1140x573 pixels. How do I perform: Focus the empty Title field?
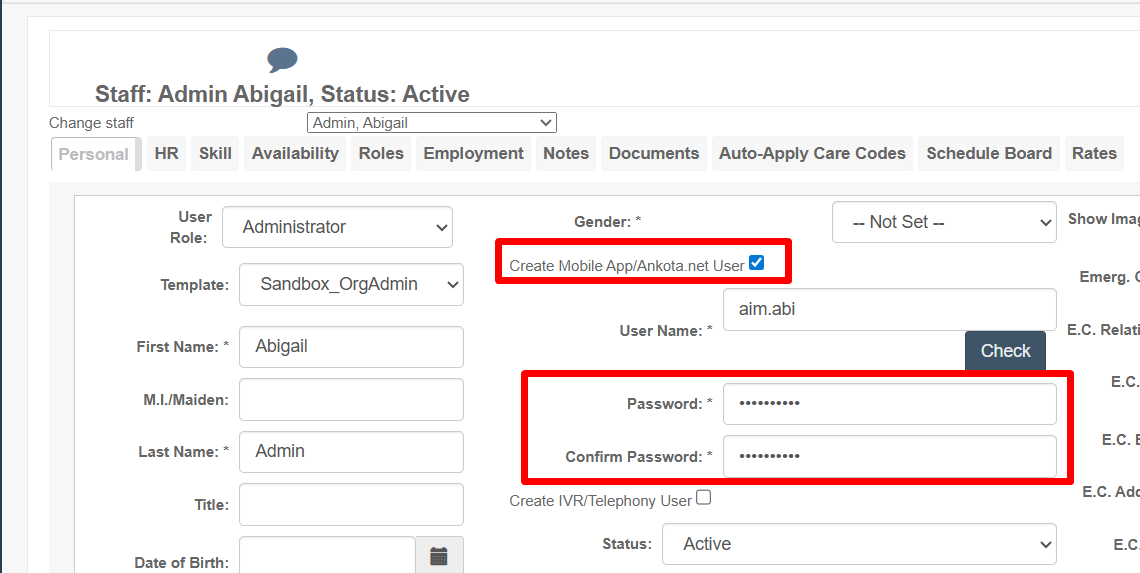(351, 504)
